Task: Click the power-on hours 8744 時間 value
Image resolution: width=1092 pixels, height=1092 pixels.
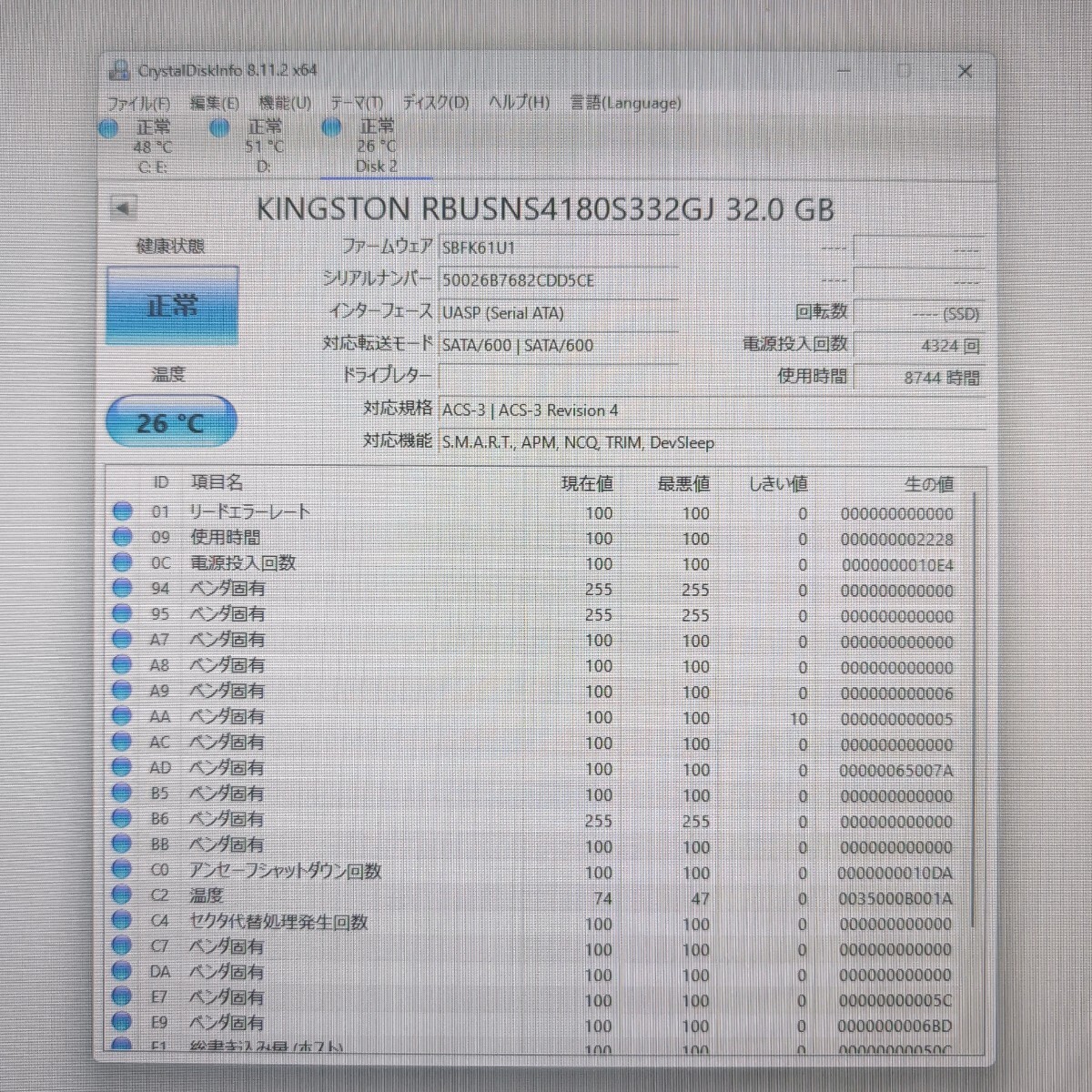Action: pyautogui.click(x=919, y=377)
